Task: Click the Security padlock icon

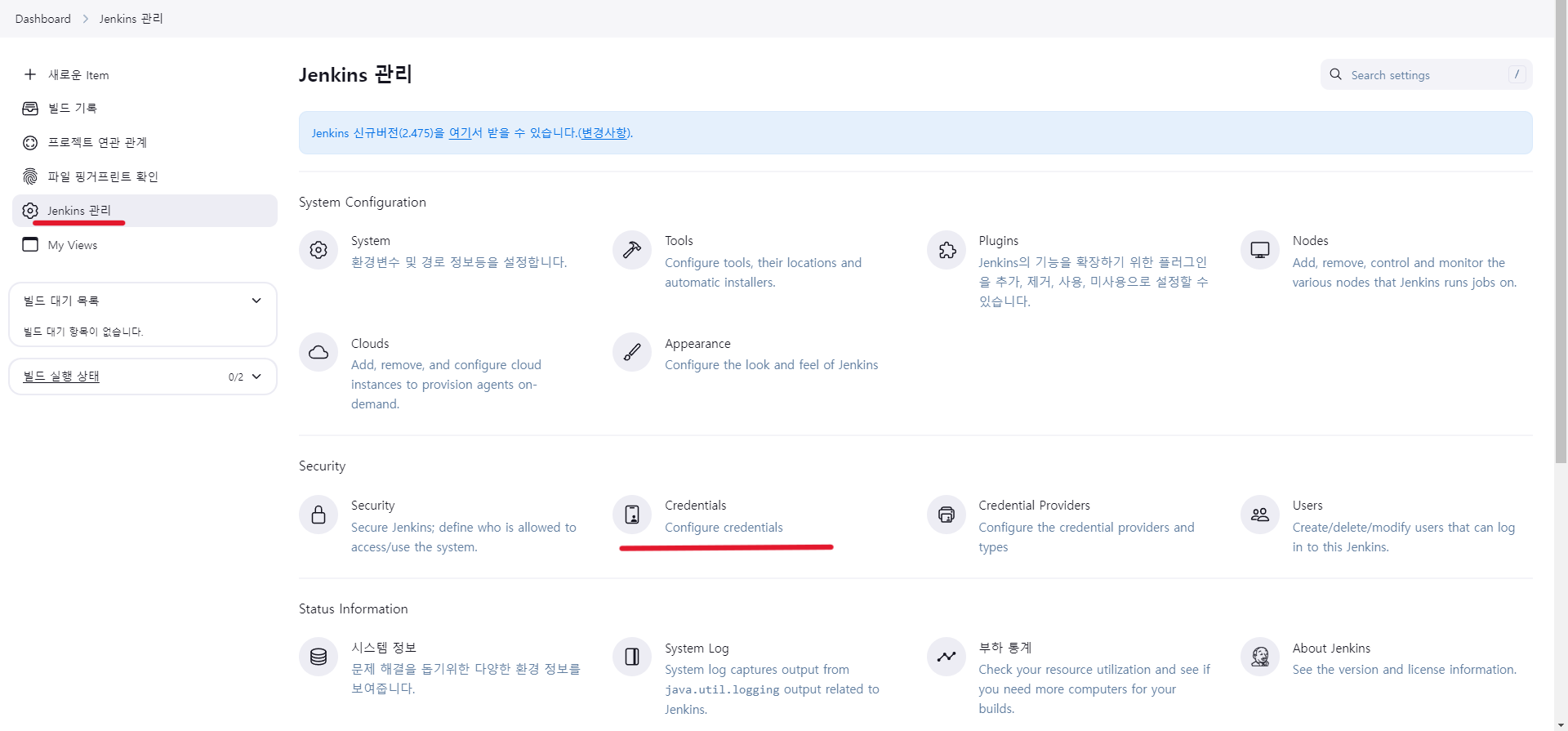Action: 318,515
